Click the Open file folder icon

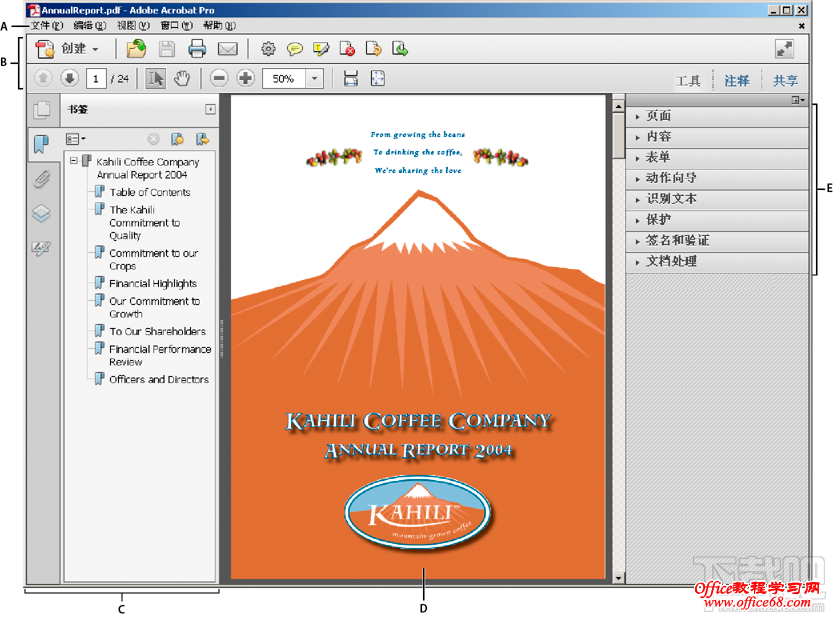[x=136, y=48]
